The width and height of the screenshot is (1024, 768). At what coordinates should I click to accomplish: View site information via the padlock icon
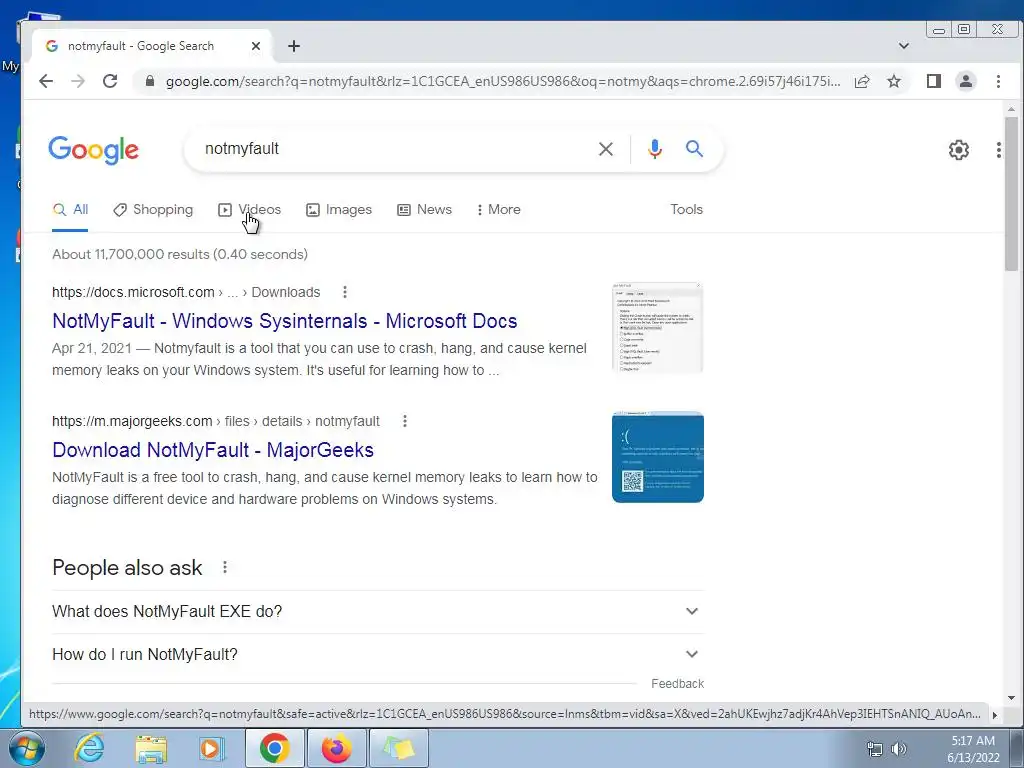tap(150, 81)
